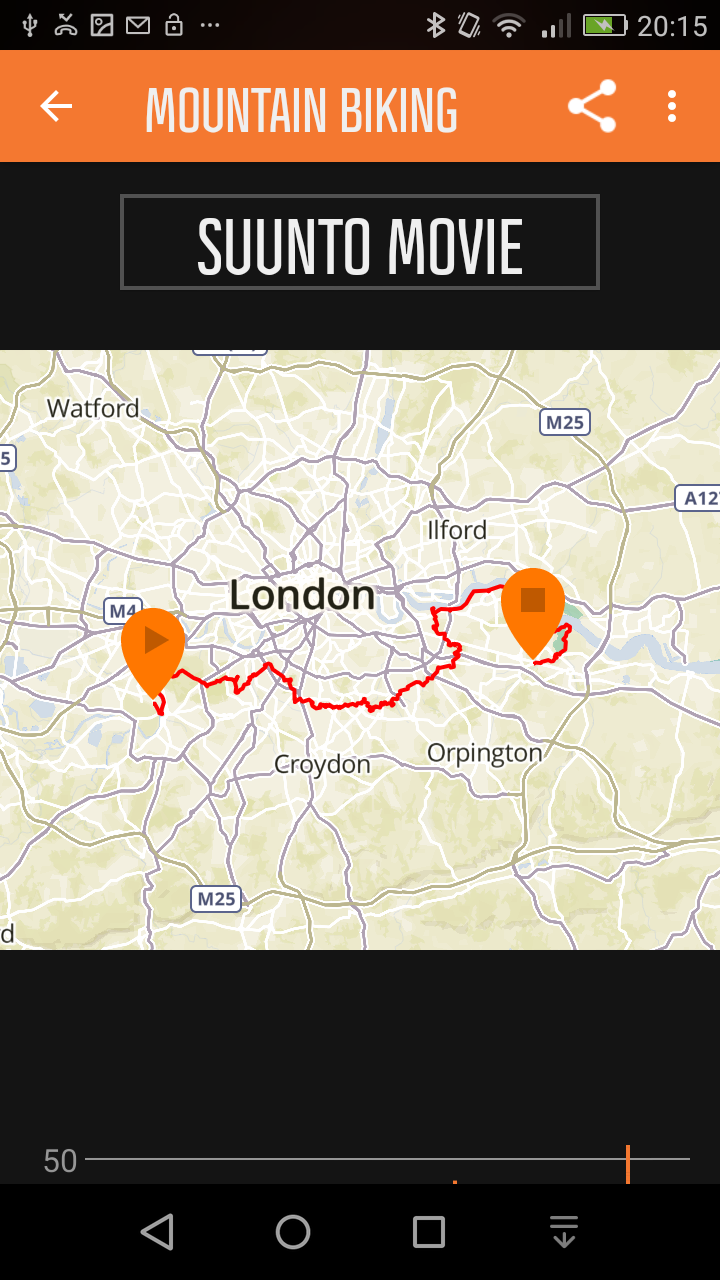This screenshot has width=720, height=1280.
Task: Open the share icon
Action: 592,106
